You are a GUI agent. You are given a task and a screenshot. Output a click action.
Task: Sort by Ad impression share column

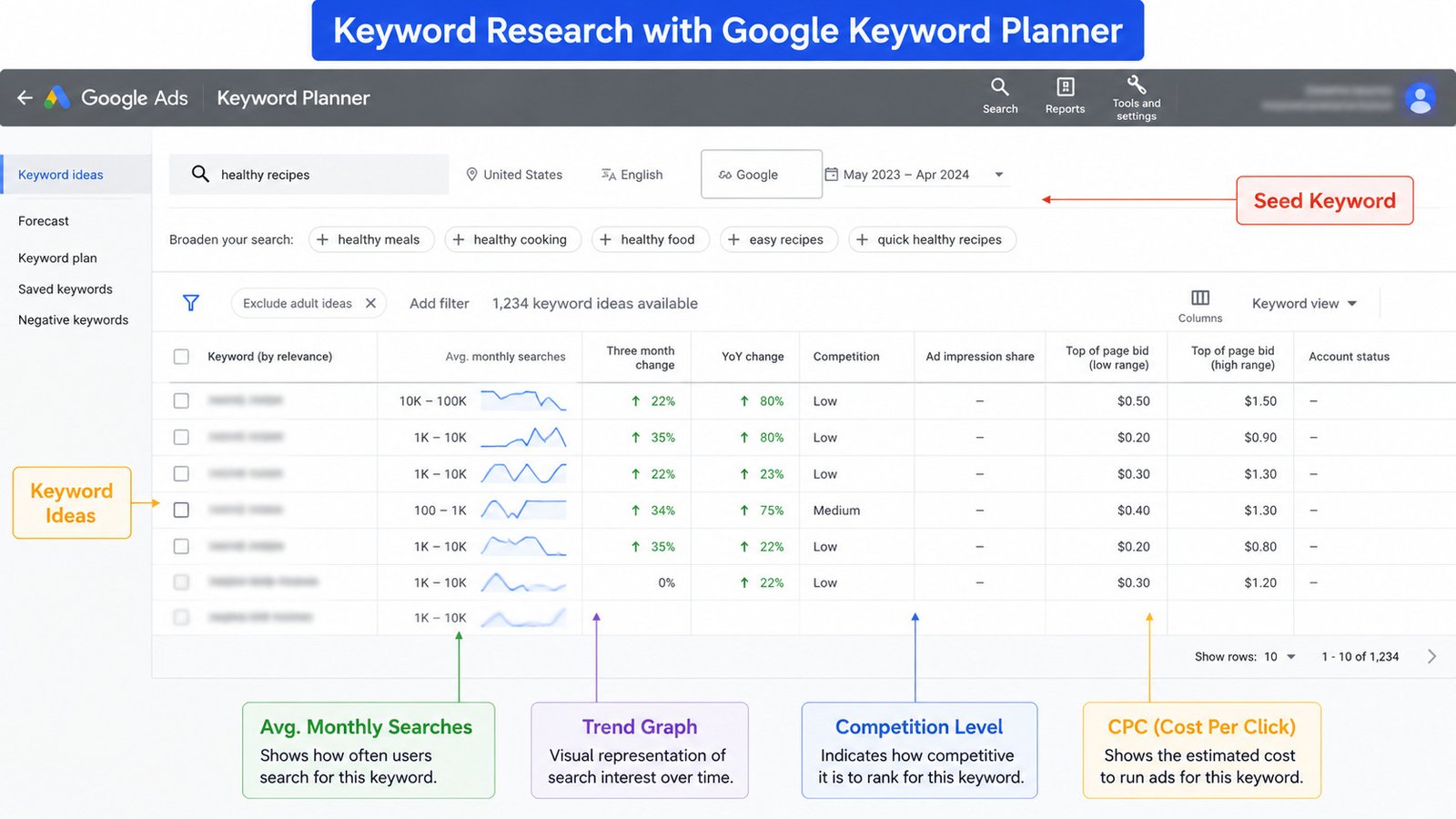click(x=980, y=357)
